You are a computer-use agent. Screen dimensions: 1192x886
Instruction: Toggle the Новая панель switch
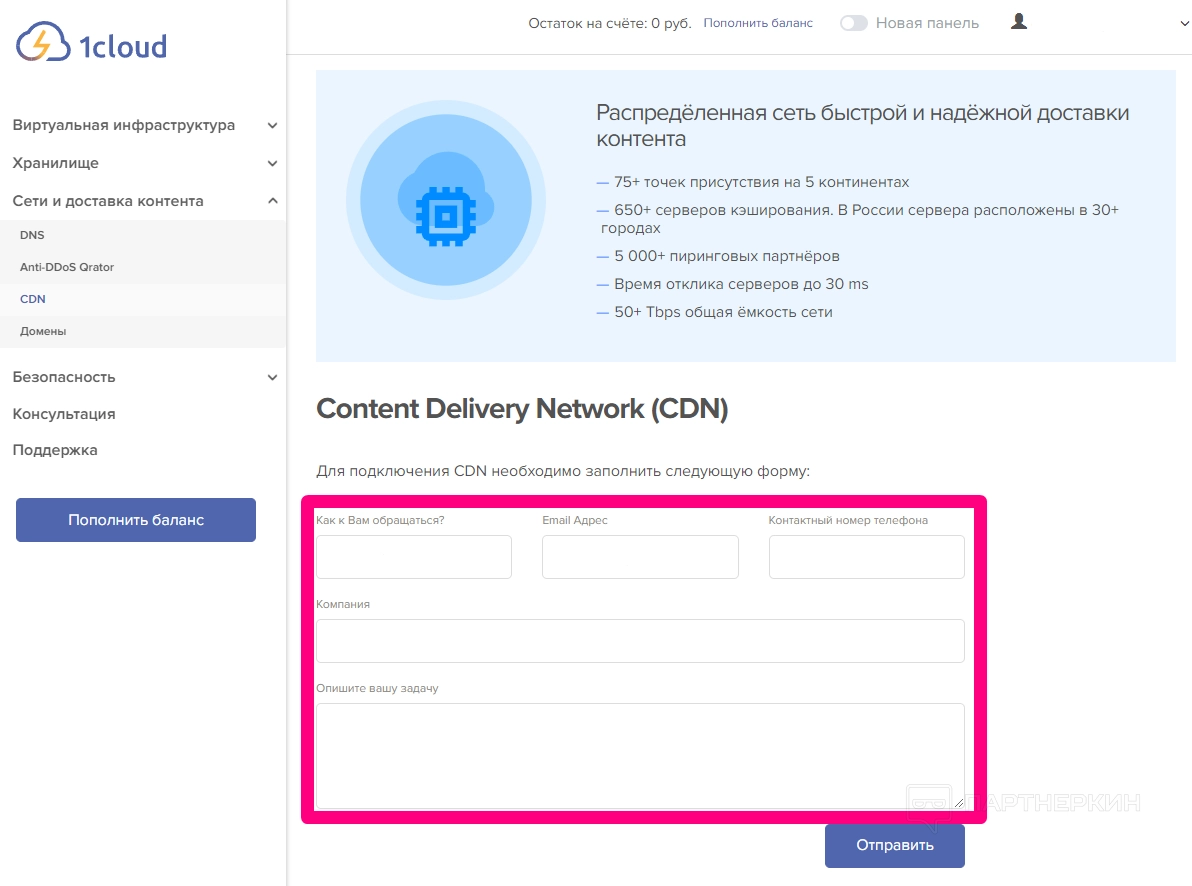[853, 23]
